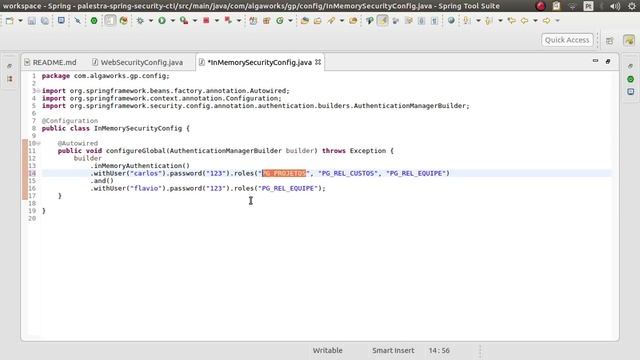Click the Previous Annotation icon
This screenshot has width=640, height=360.
tap(489, 20)
